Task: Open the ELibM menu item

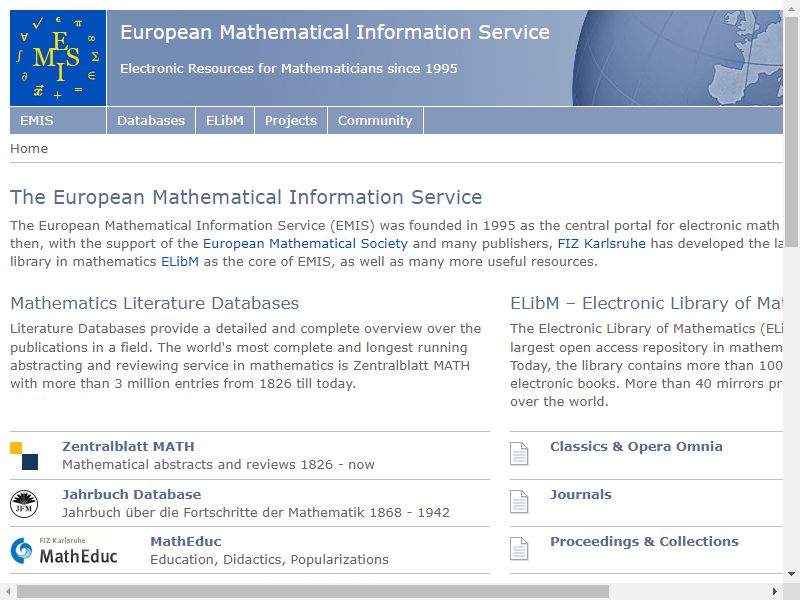Action: (x=225, y=120)
